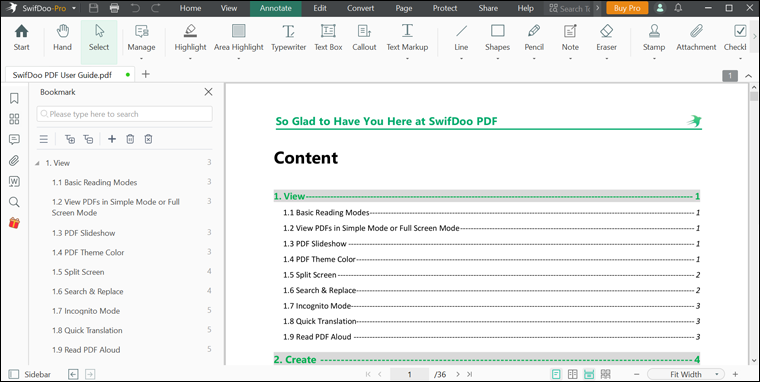Select the Eraser tool
The height and width of the screenshot is (382, 760).
606,38
